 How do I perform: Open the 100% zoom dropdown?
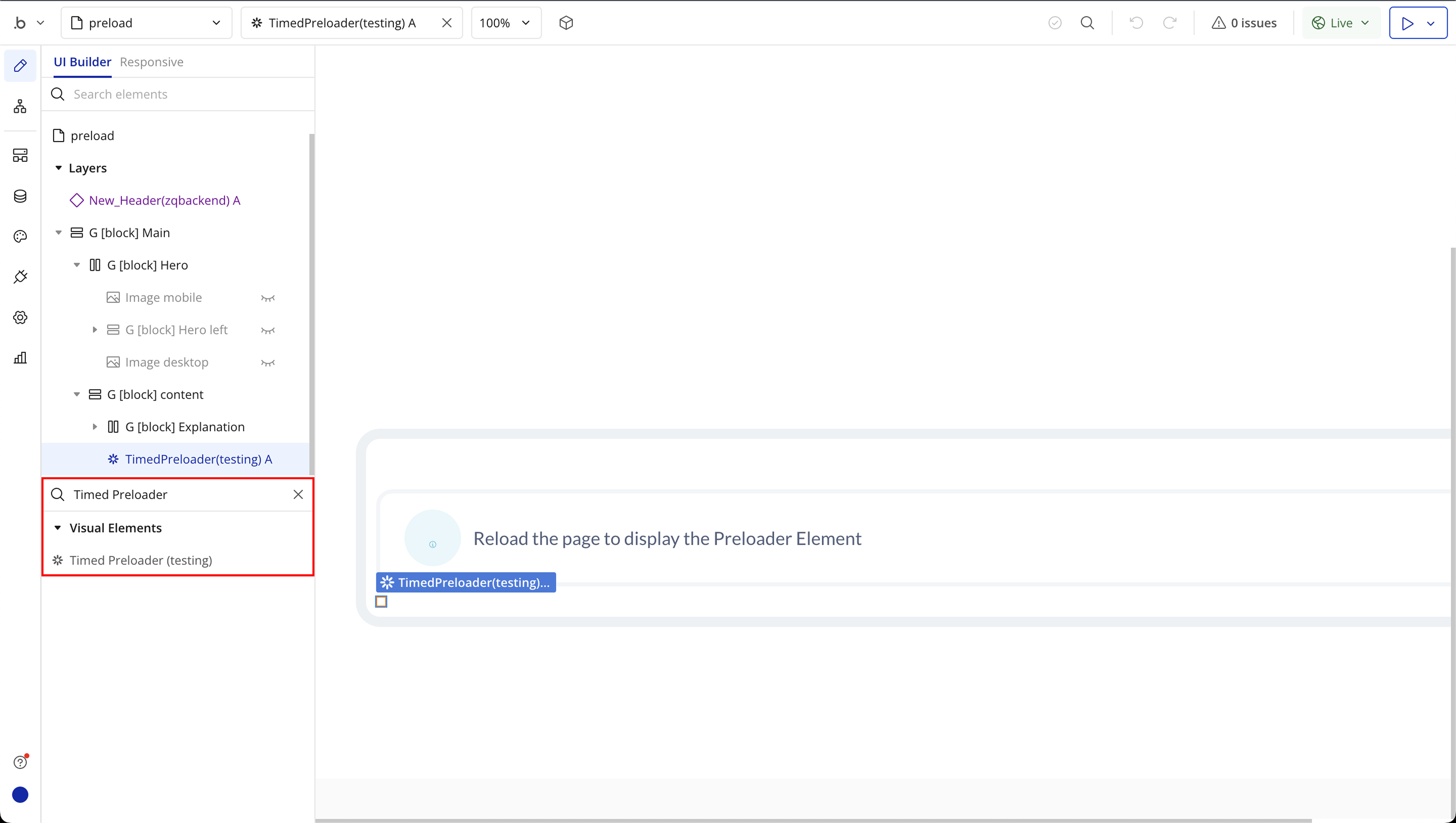(x=505, y=23)
